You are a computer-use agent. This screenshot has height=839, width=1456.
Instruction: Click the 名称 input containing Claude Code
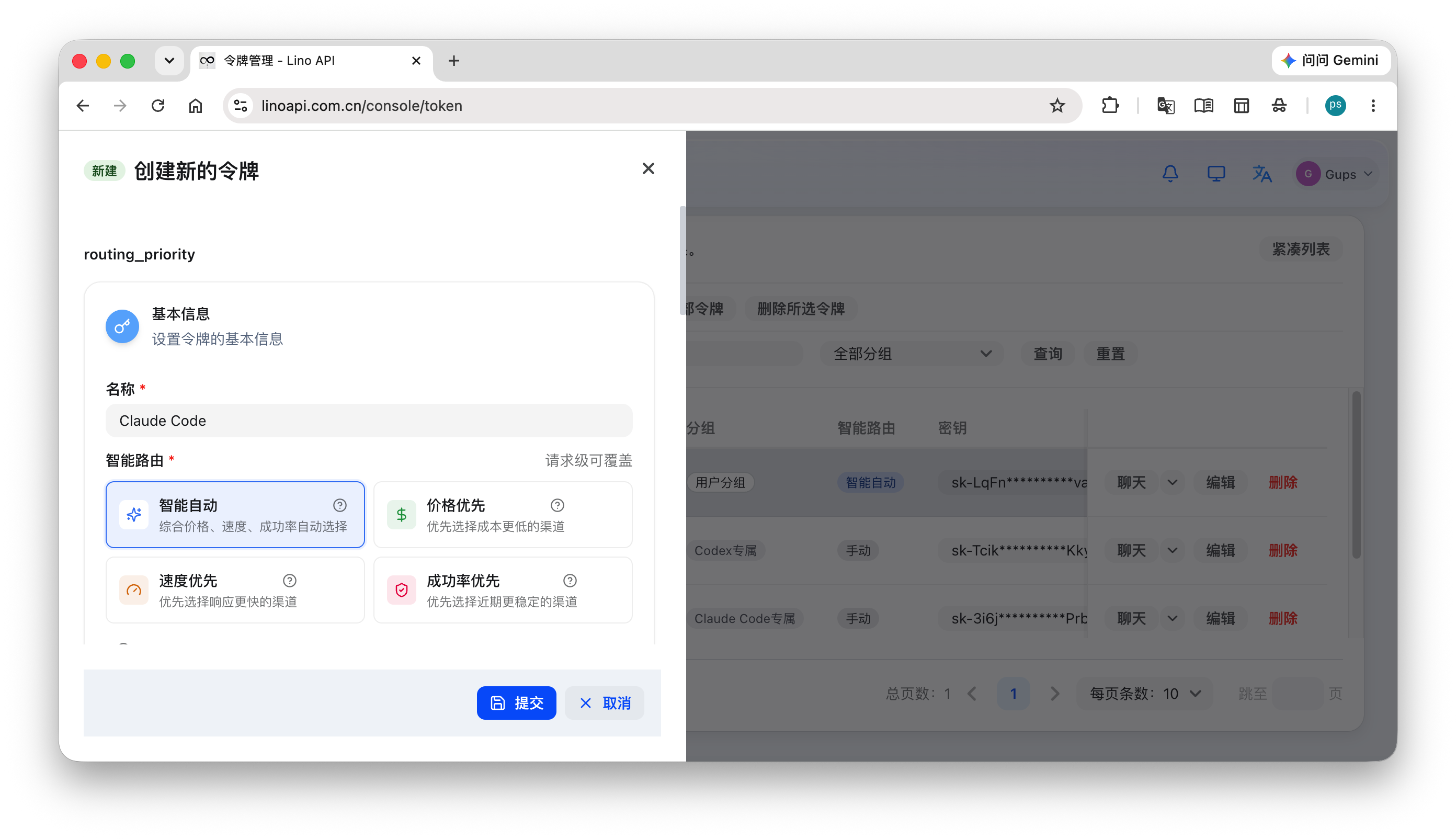point(369,420)
